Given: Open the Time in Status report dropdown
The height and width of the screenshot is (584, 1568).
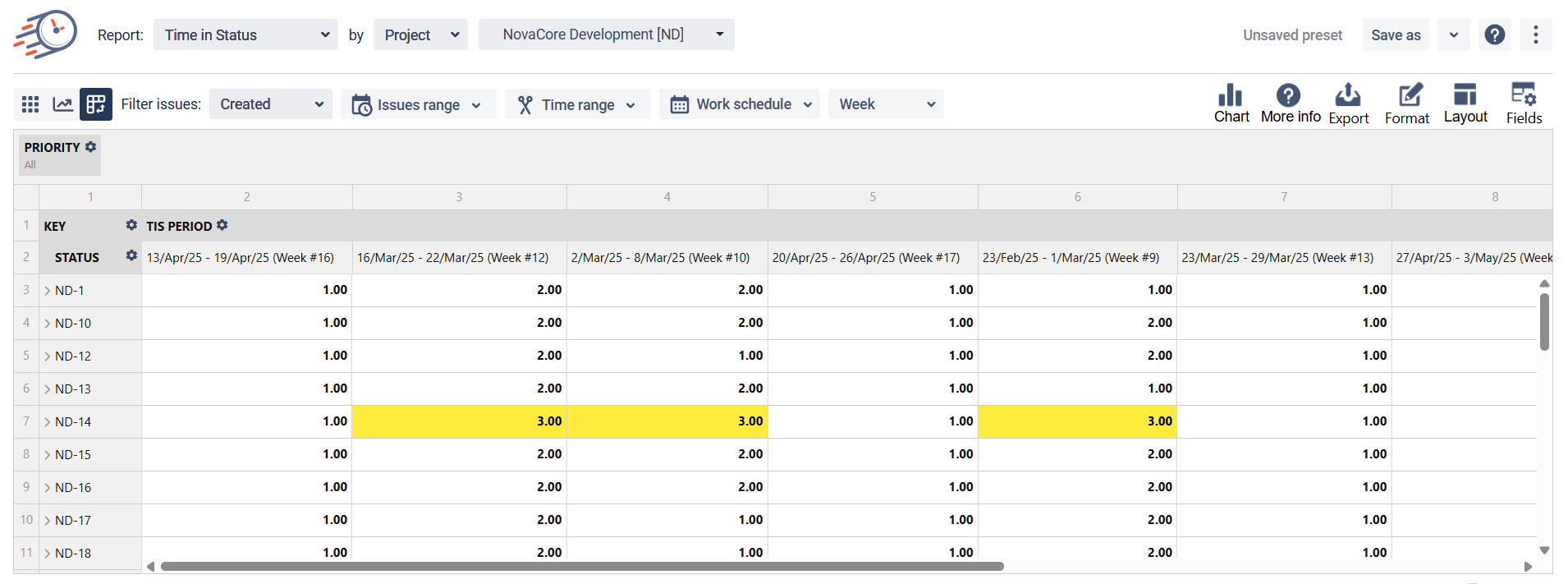Looking at the screenshot, I should click(x=245, y=34).
